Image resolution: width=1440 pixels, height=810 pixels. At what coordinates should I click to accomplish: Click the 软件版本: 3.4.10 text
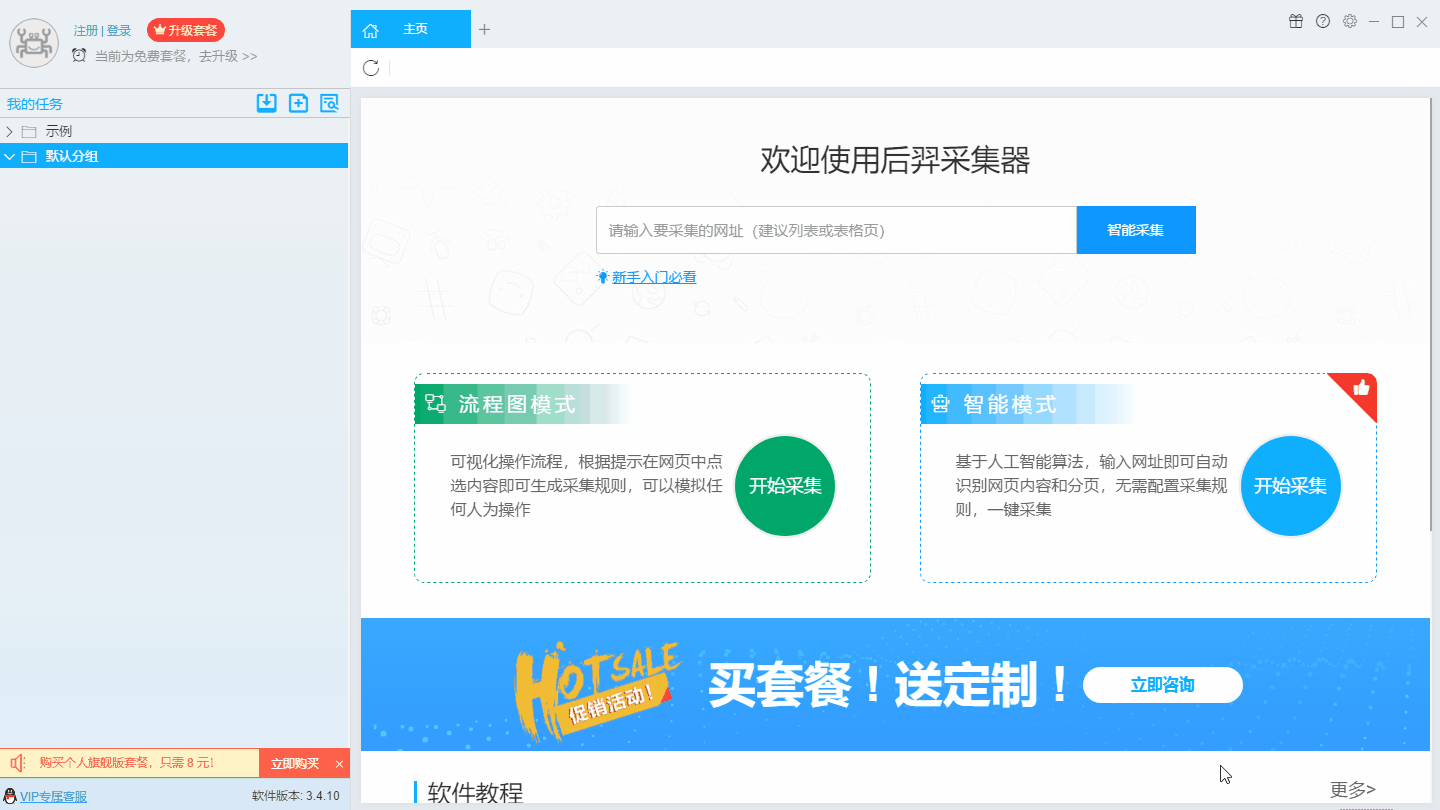[x=296, y=796]
